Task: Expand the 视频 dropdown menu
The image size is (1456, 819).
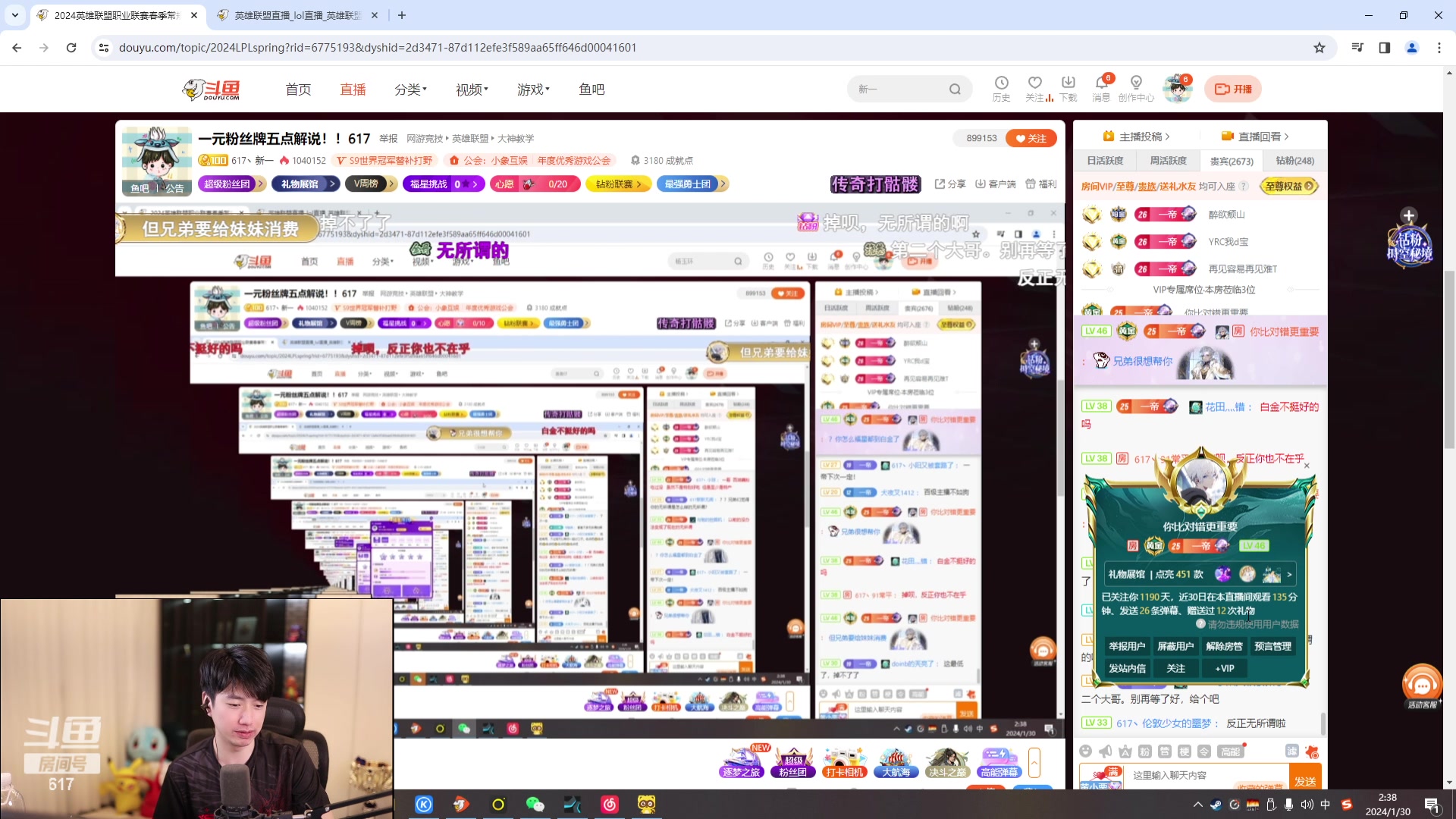Action: [x=472, y=89]
